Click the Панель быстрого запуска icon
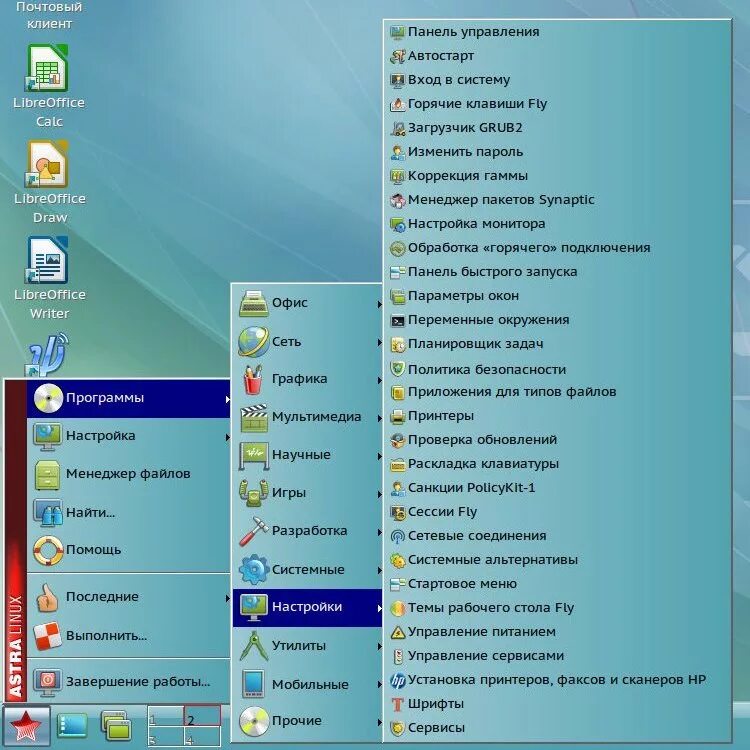 [397, 272]
